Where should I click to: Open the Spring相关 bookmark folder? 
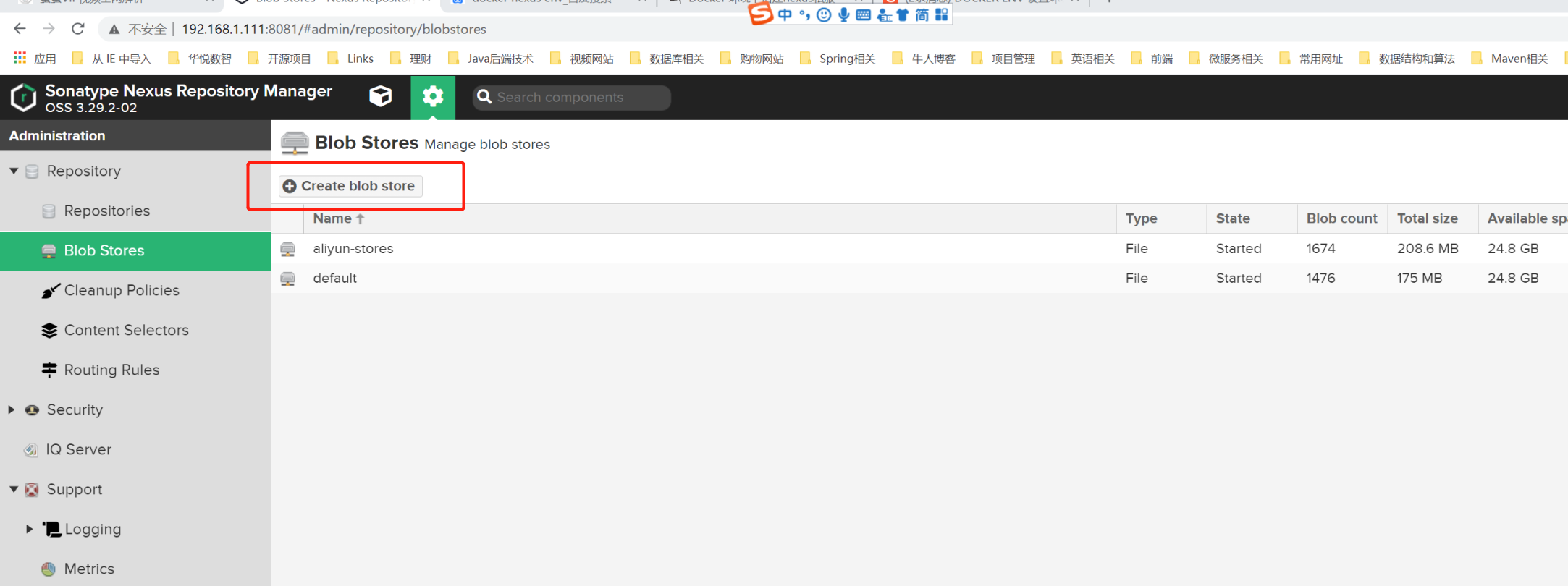point(838,59)
